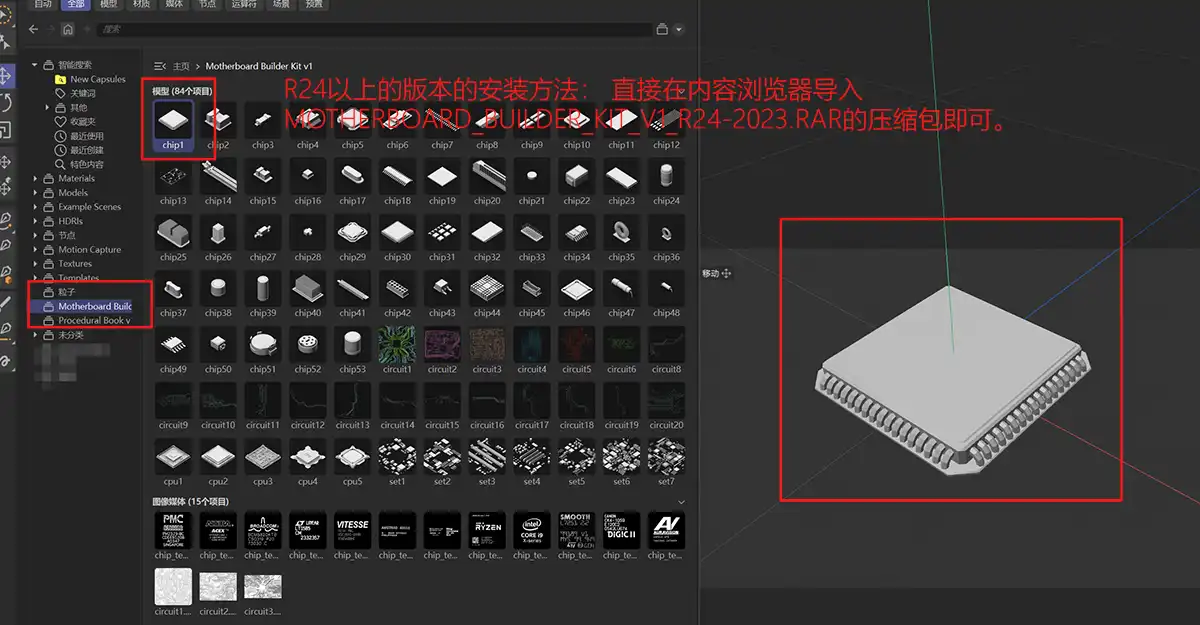Switch to the 材质 filter tab
The width and height of the screenshot is (1200, 625).
142,4
